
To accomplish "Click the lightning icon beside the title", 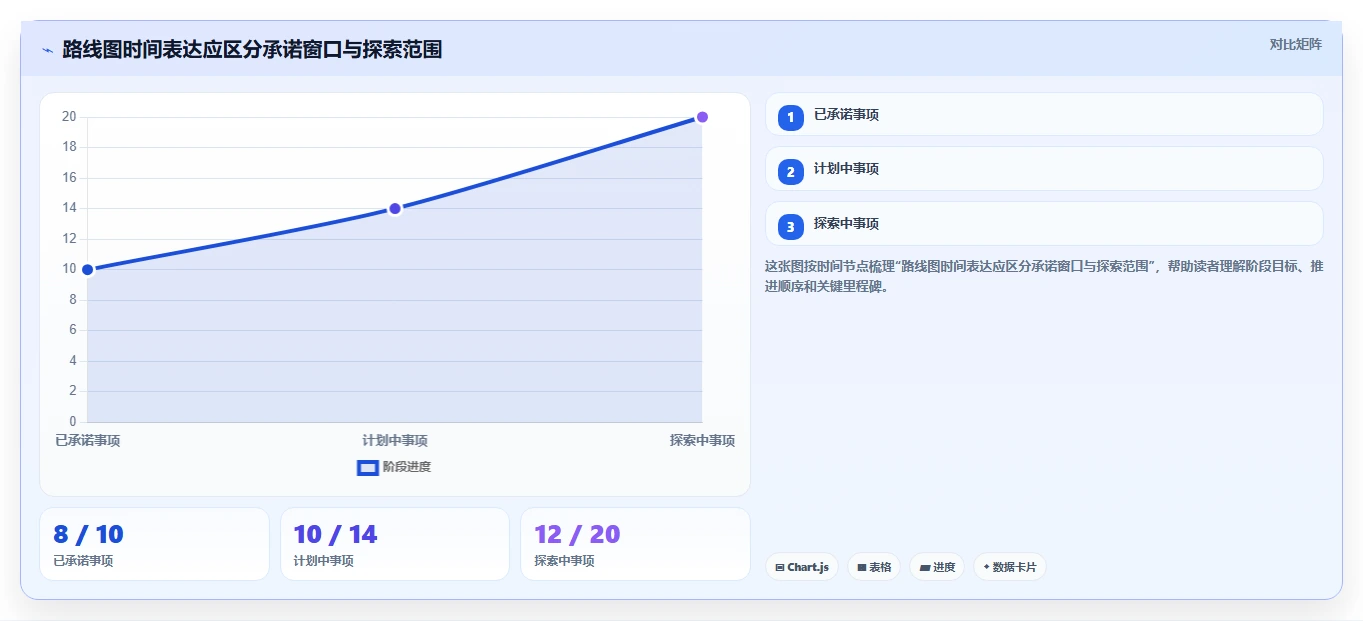I will pyautogui.click(x=47, y=50).
